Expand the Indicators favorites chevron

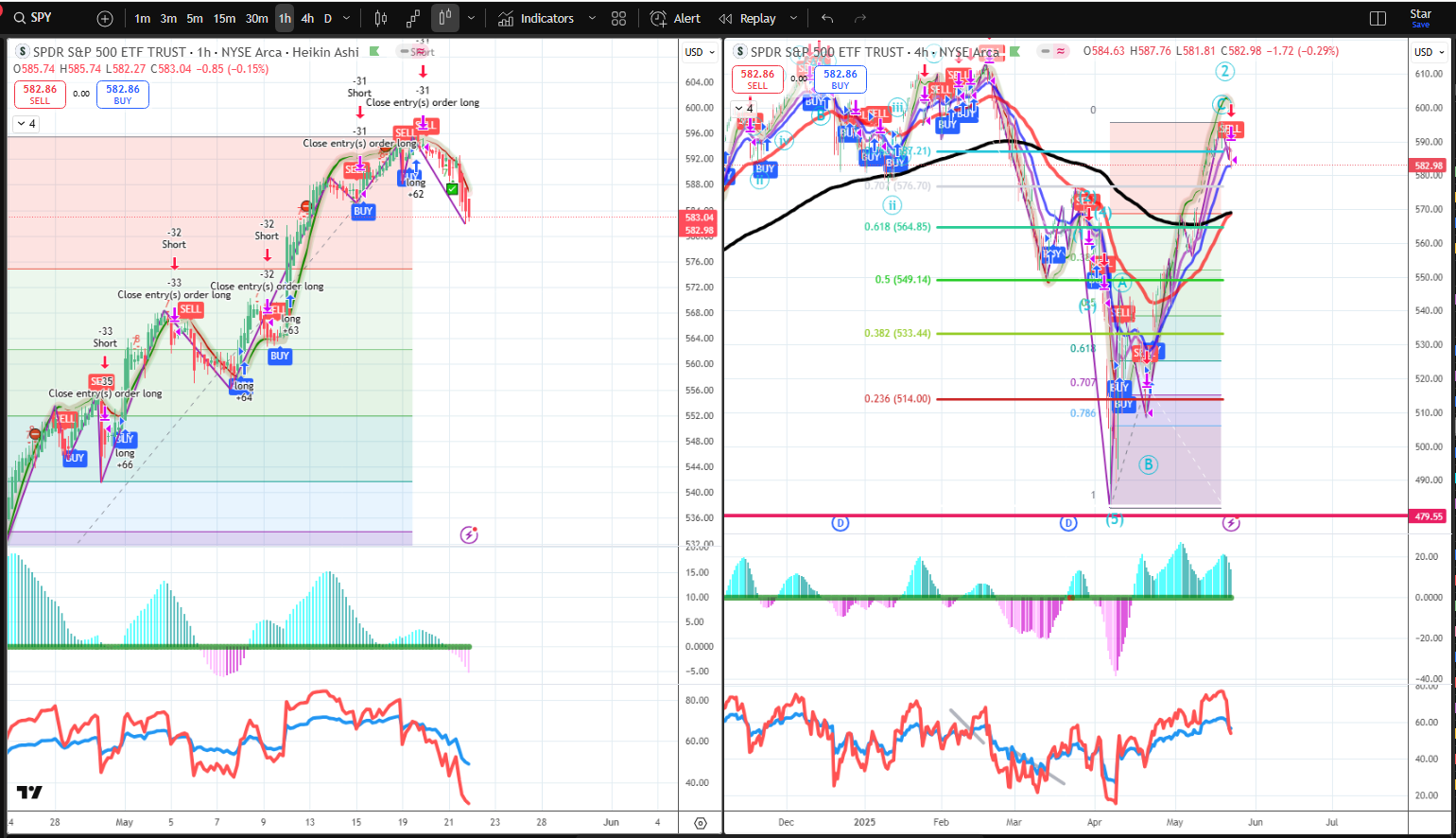(x=592, y=18)
